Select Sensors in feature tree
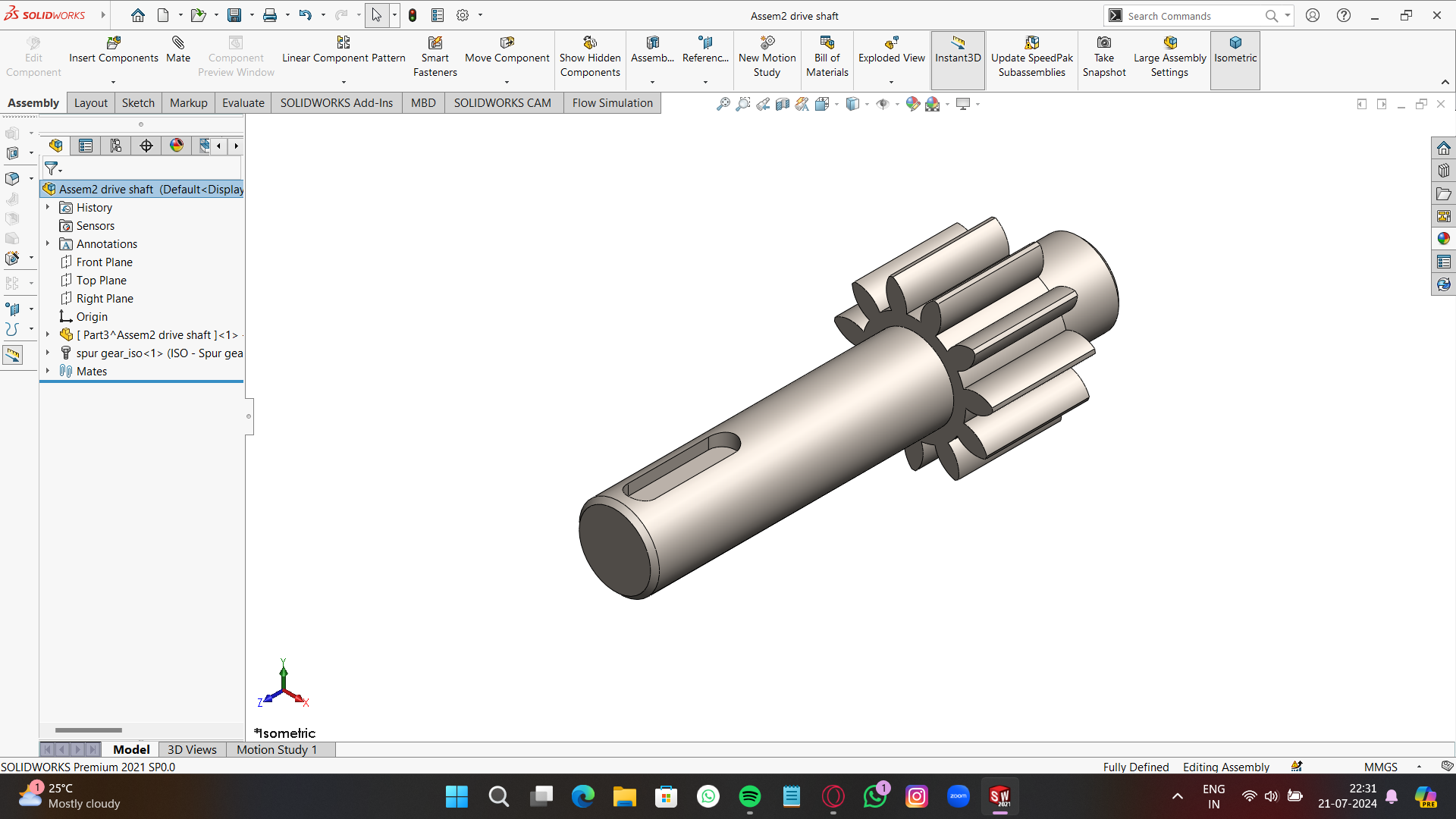The height and width of the screenshot is (819, 1456). (x=96, y=225)
